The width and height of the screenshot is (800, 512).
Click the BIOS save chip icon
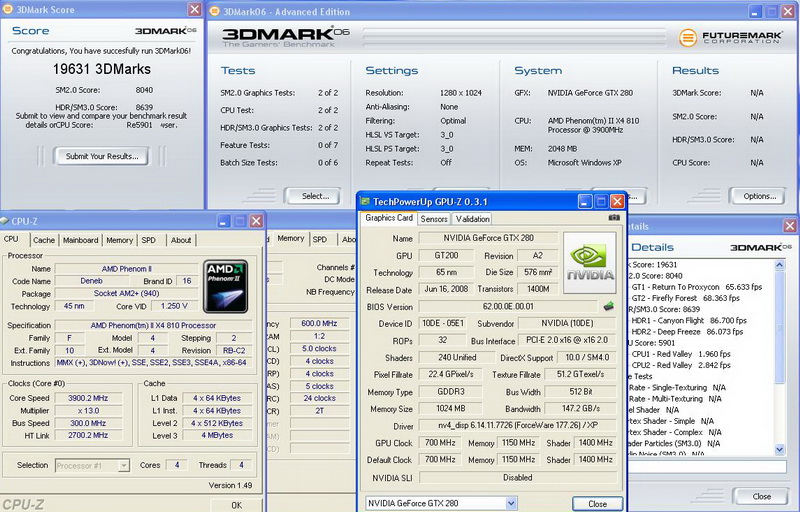[607, 306]
